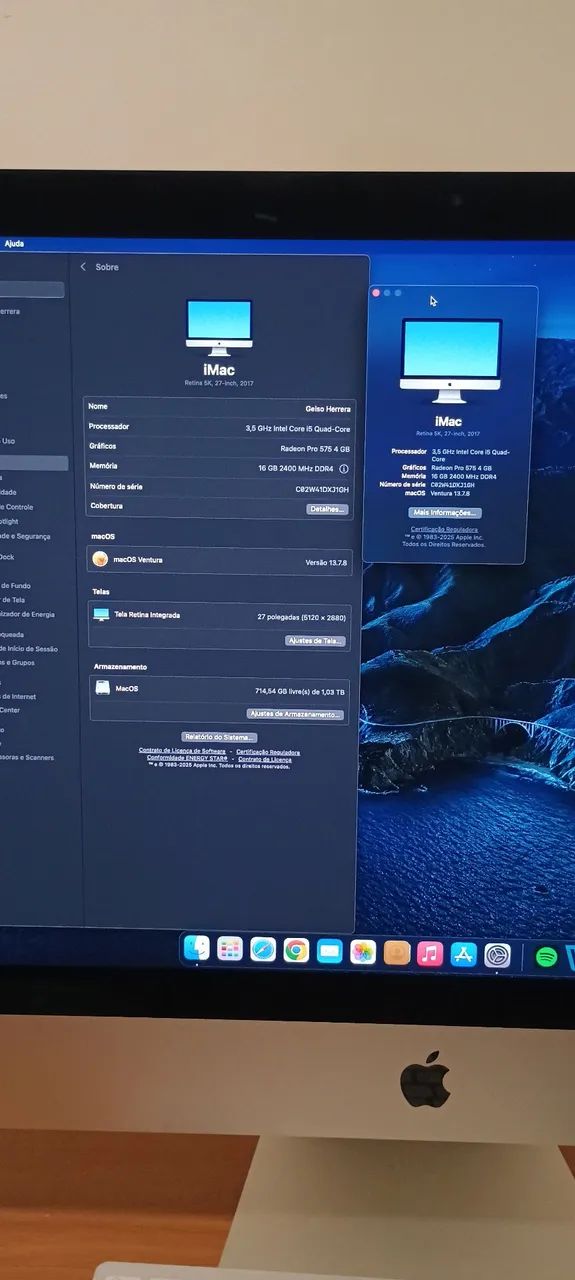Open Ajustes de Armazenamento… button
The height and width of the screenshot is (1280, 575).
295,715
